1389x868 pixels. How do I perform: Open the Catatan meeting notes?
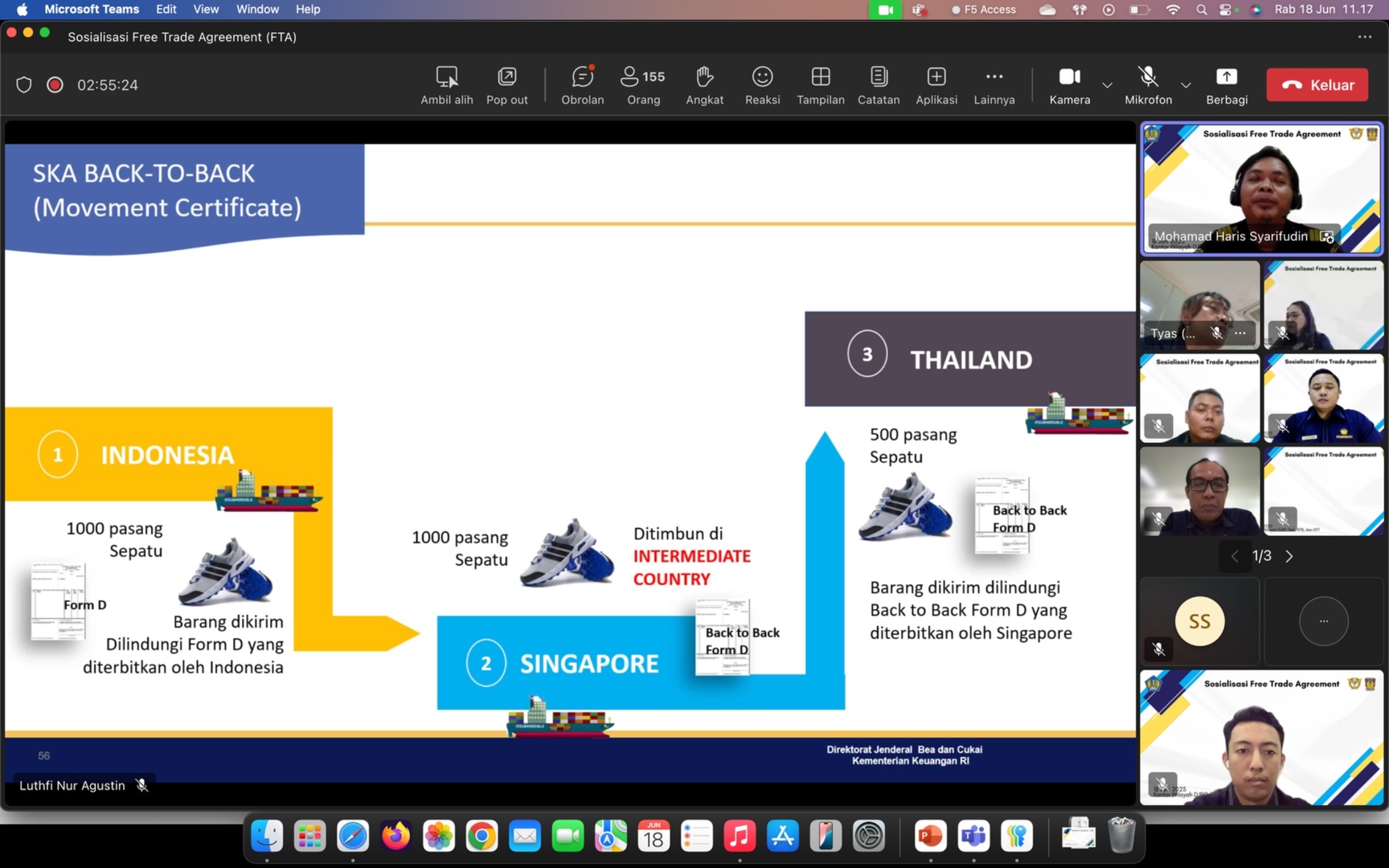pos(878,77)
